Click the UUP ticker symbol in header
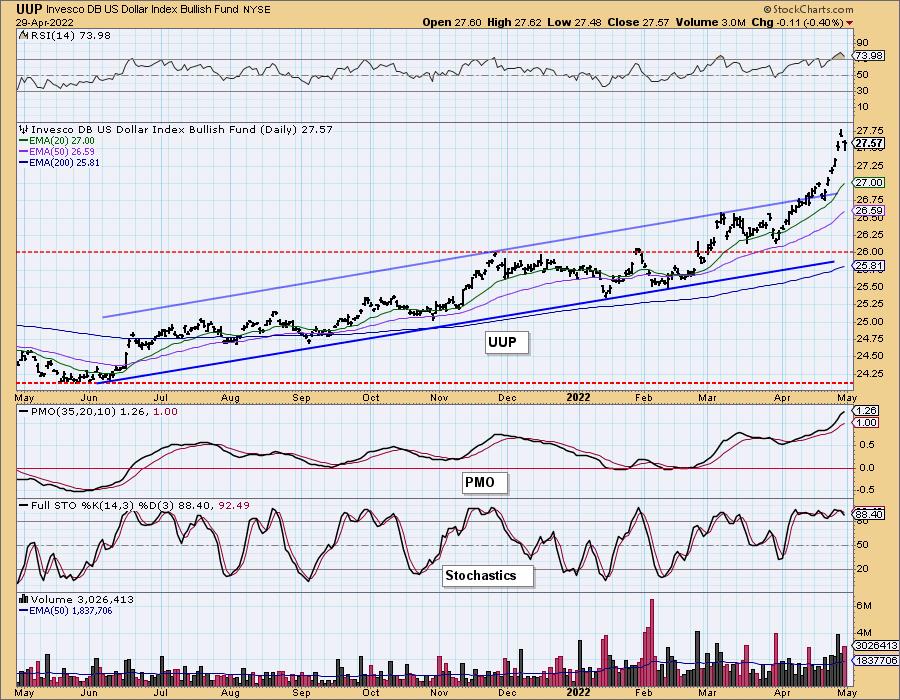Image resolution: width=900 pixels, height=700 pixels. tap(29, 9)
